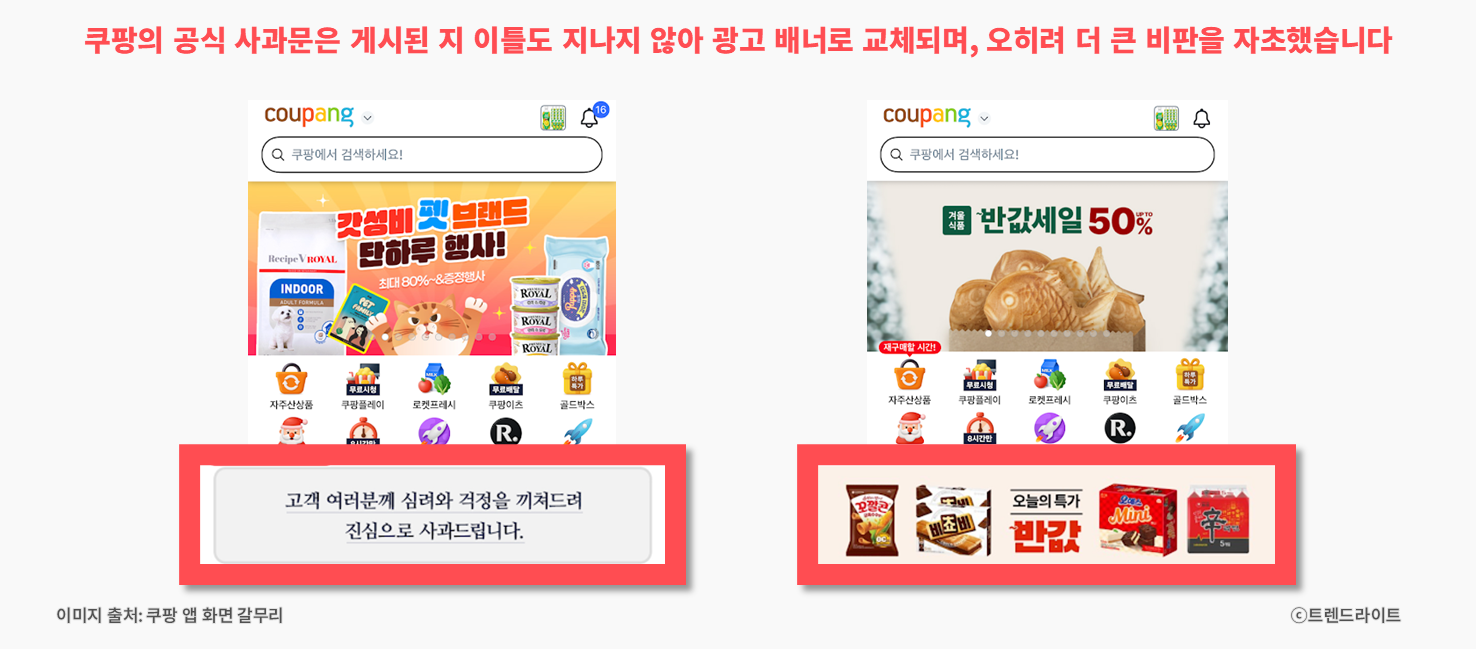Click the bell icon without a badge

1202,118
